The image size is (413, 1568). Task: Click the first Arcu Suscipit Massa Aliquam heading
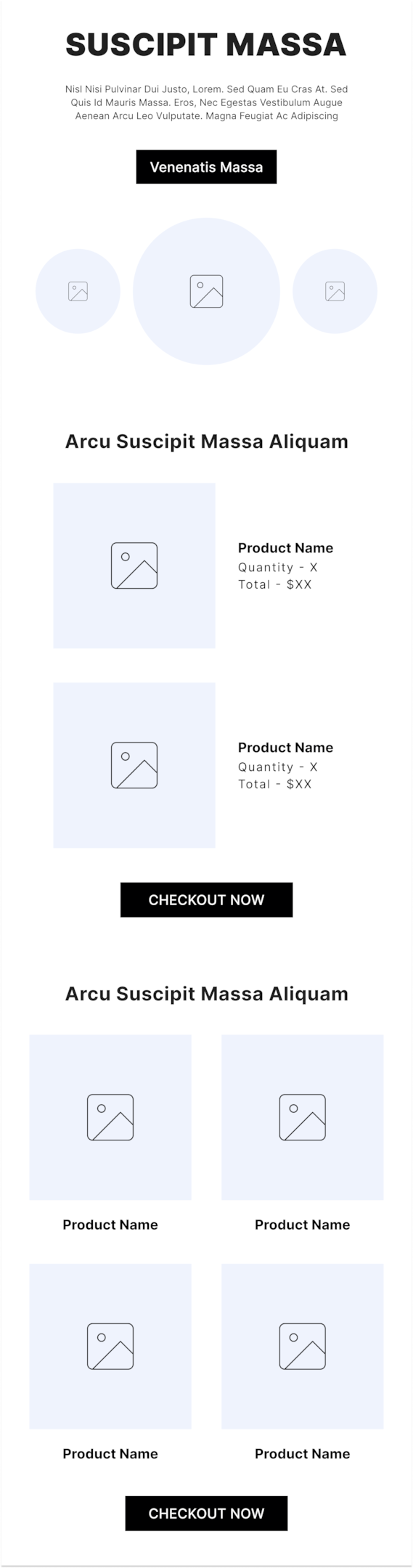click(x=206, y=441)
